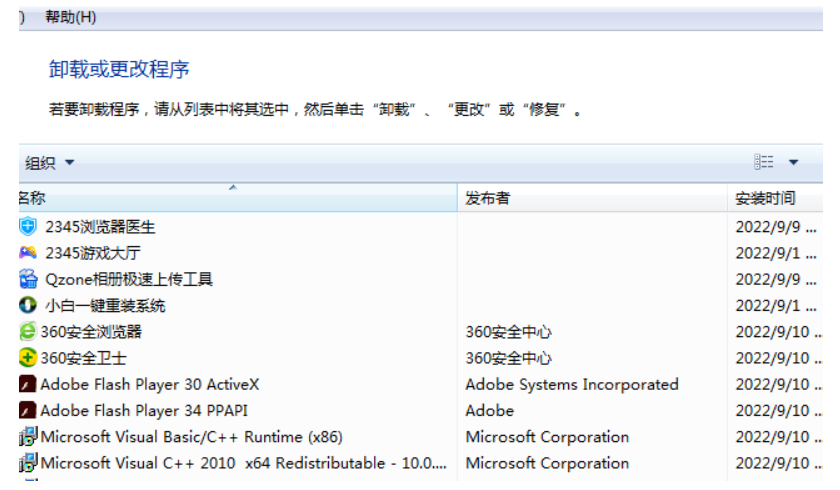This screenshot has height=490, width=840.
Task: Click the 360安全浏览器 icon
Action: coord(28,332)
